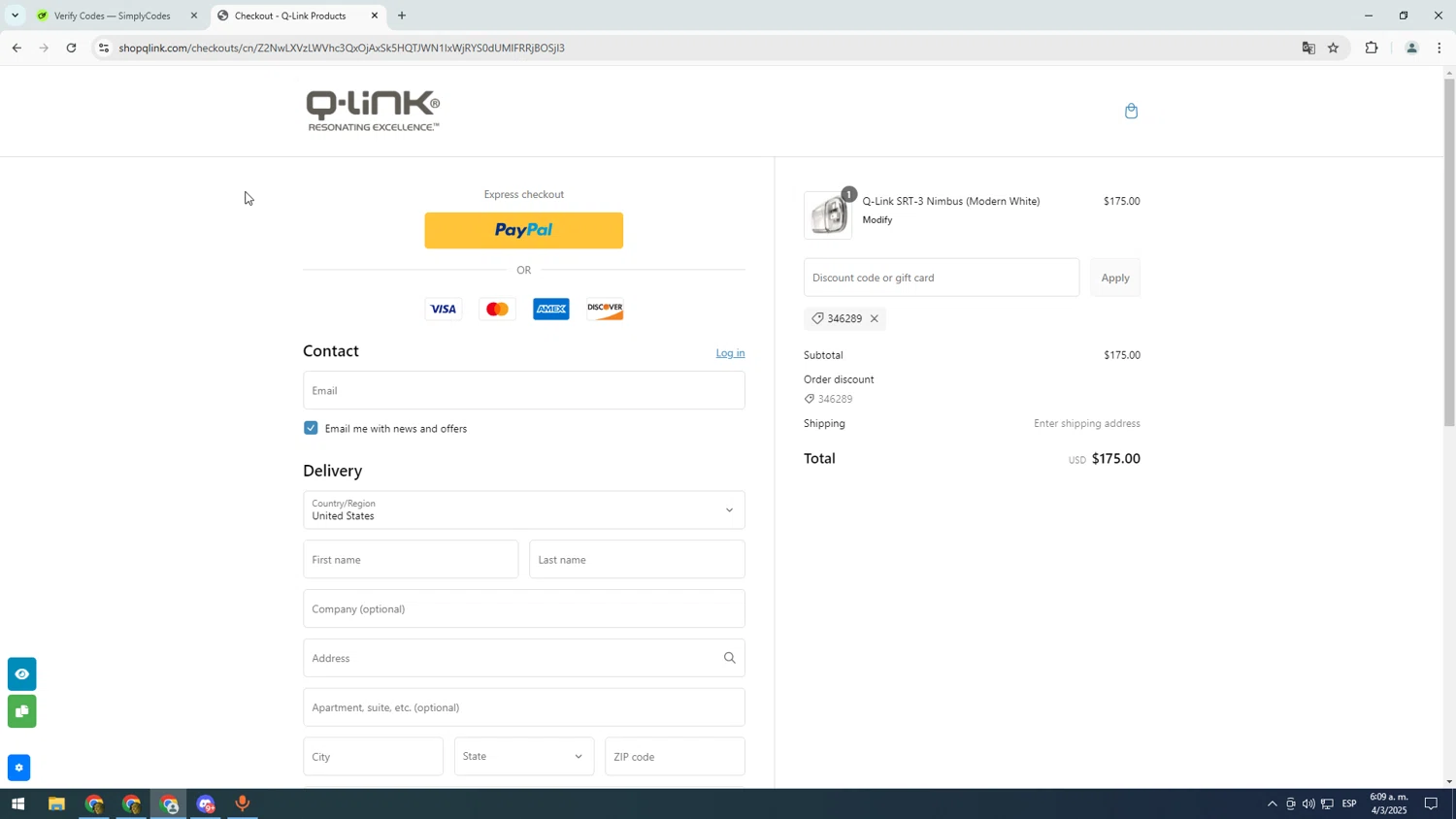Click the blue eye extension button
This screenshot has width=1456, height=819.
click(21, 674)
